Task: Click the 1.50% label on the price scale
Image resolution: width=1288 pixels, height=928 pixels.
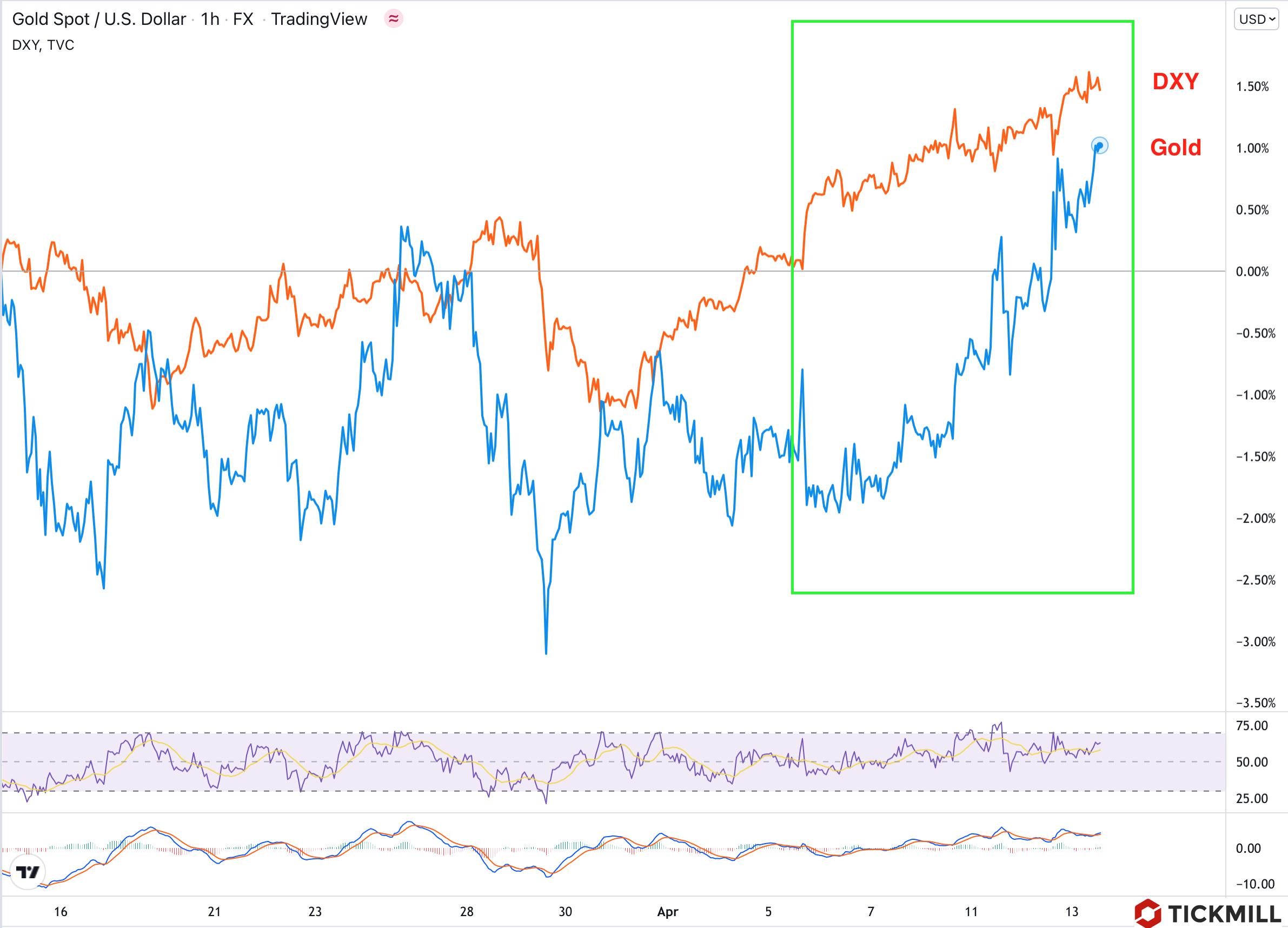Action: point(1252,87)
